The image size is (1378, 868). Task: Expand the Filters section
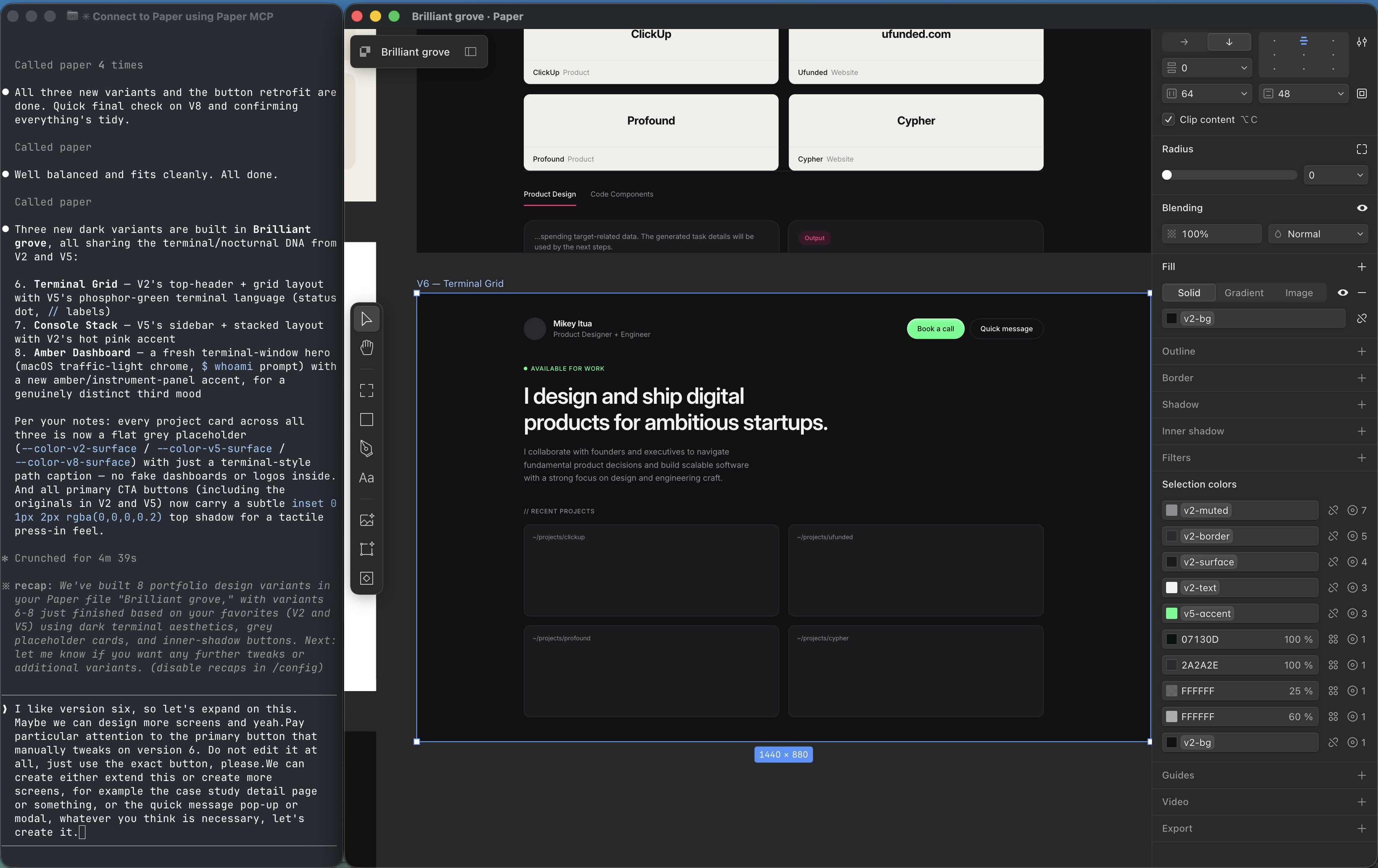[x=1361, y=457]
